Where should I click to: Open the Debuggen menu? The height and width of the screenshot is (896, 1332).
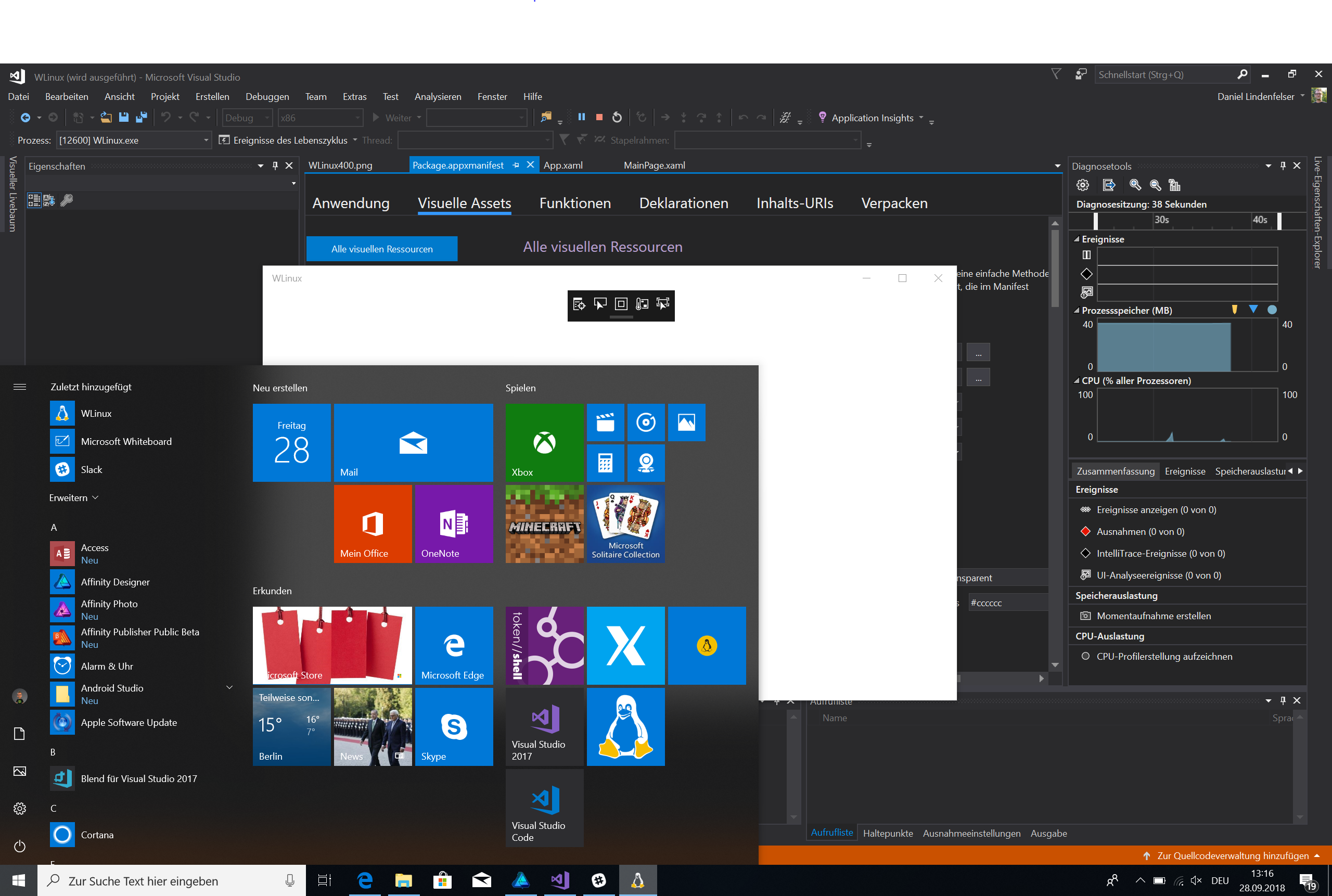point(267,97)
